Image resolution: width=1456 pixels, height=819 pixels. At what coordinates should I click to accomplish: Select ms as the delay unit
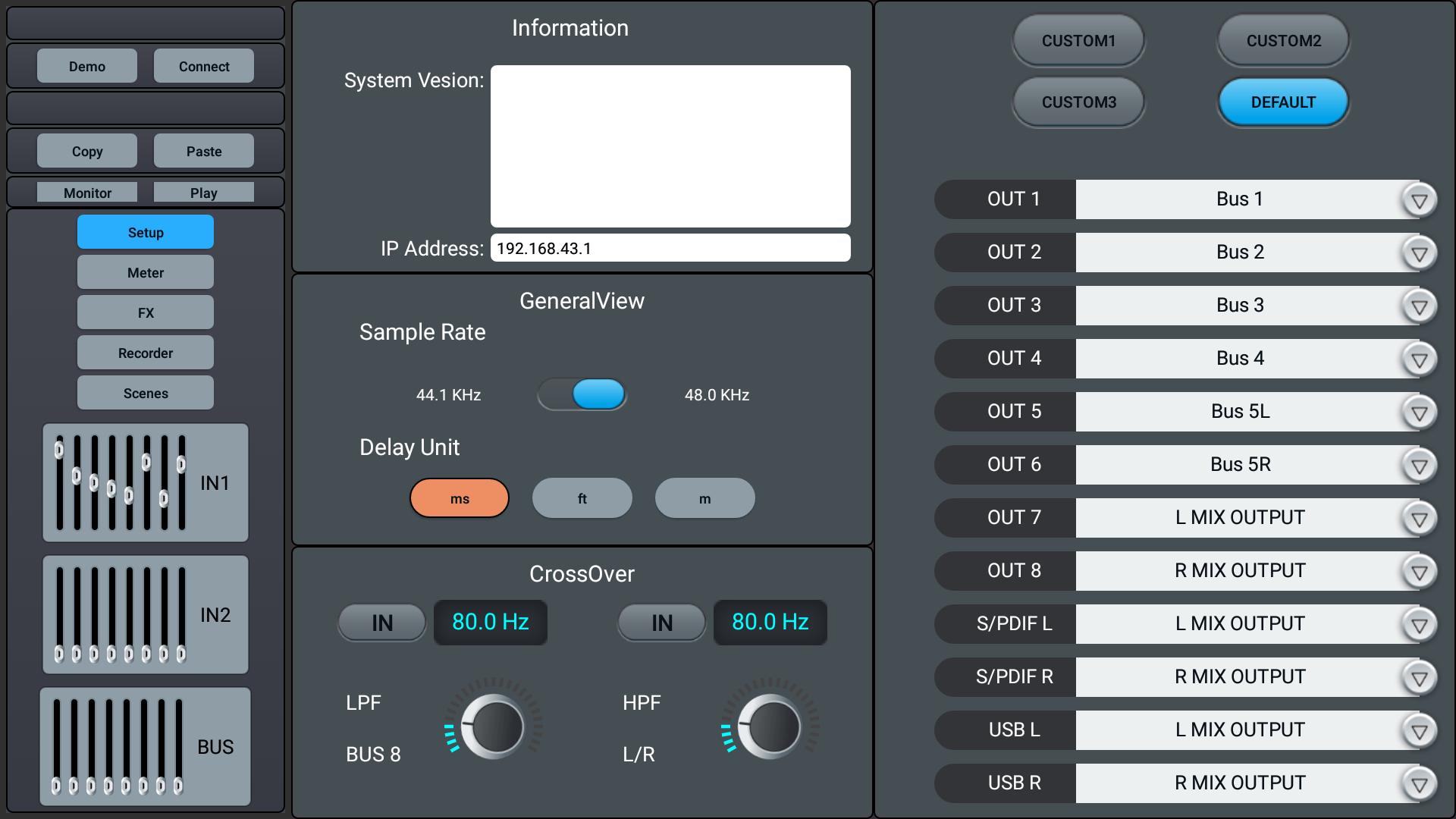(x=460, y=498)
